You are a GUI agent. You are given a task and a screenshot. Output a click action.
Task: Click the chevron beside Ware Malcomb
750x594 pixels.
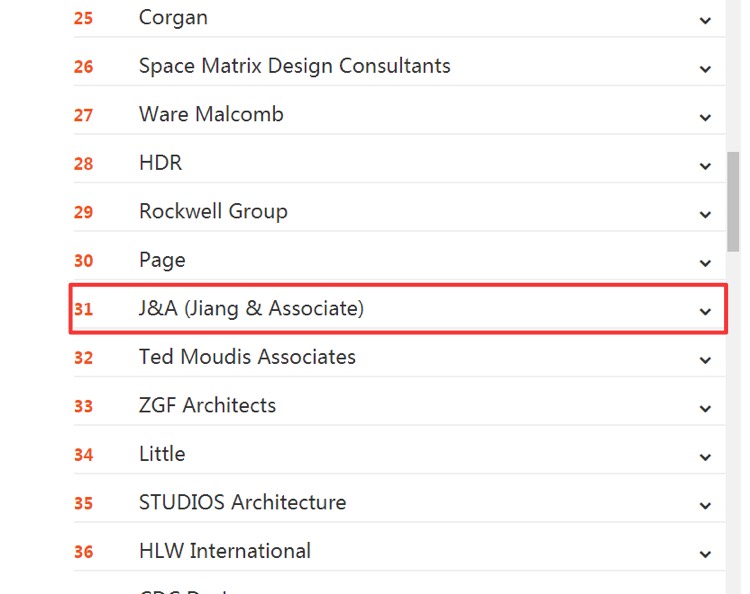[x=705, y=117]
